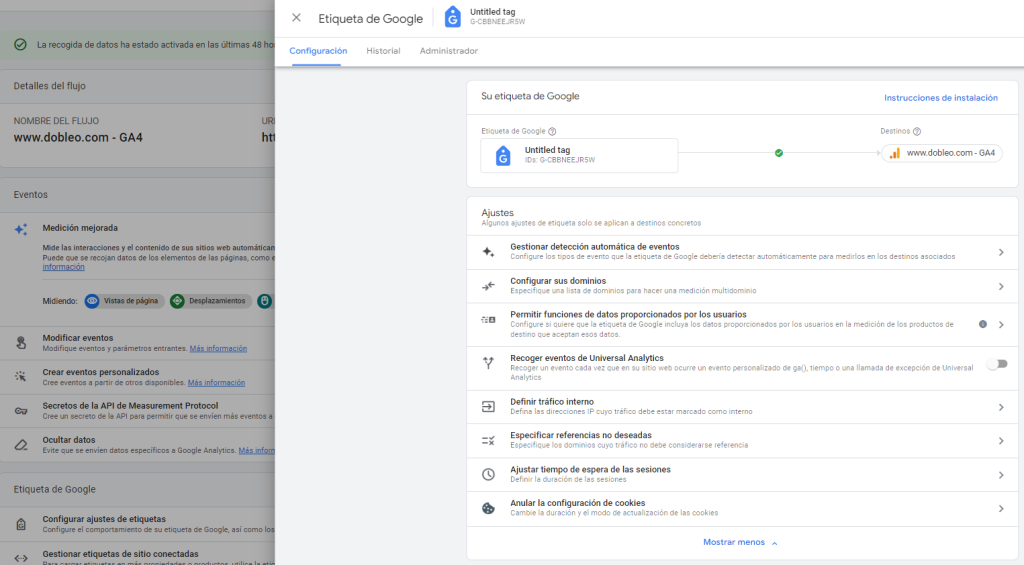Click the info icon on user-provided data row
The image size is (1024, 565).
[982, 324]
